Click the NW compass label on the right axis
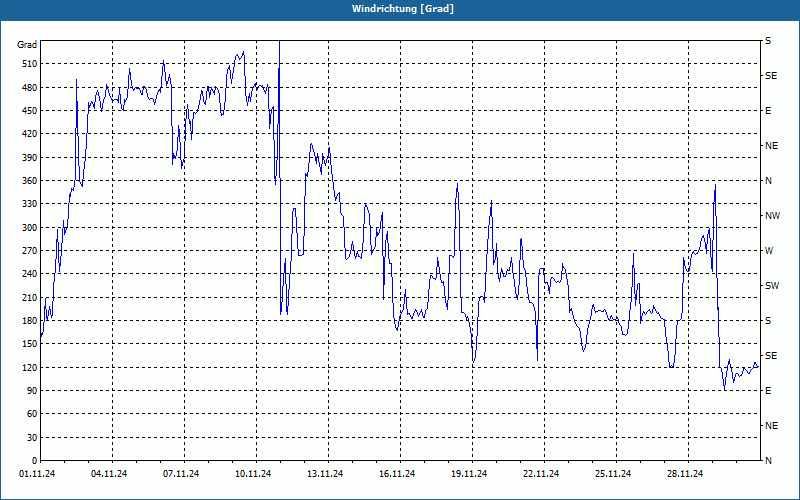The width and height of the screenshot is (800, 500). [772, 216]
